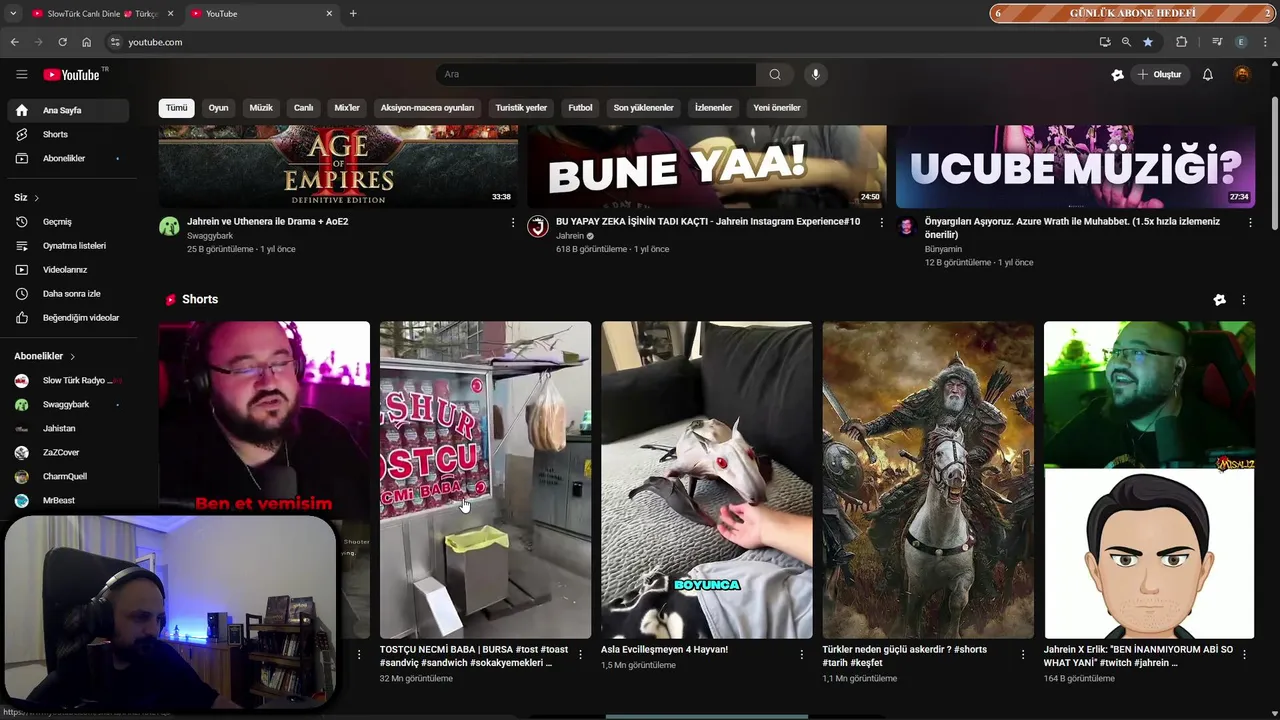Select the Canlı filter chip
The image size is (1280, 720).
[x=303, y=107]
